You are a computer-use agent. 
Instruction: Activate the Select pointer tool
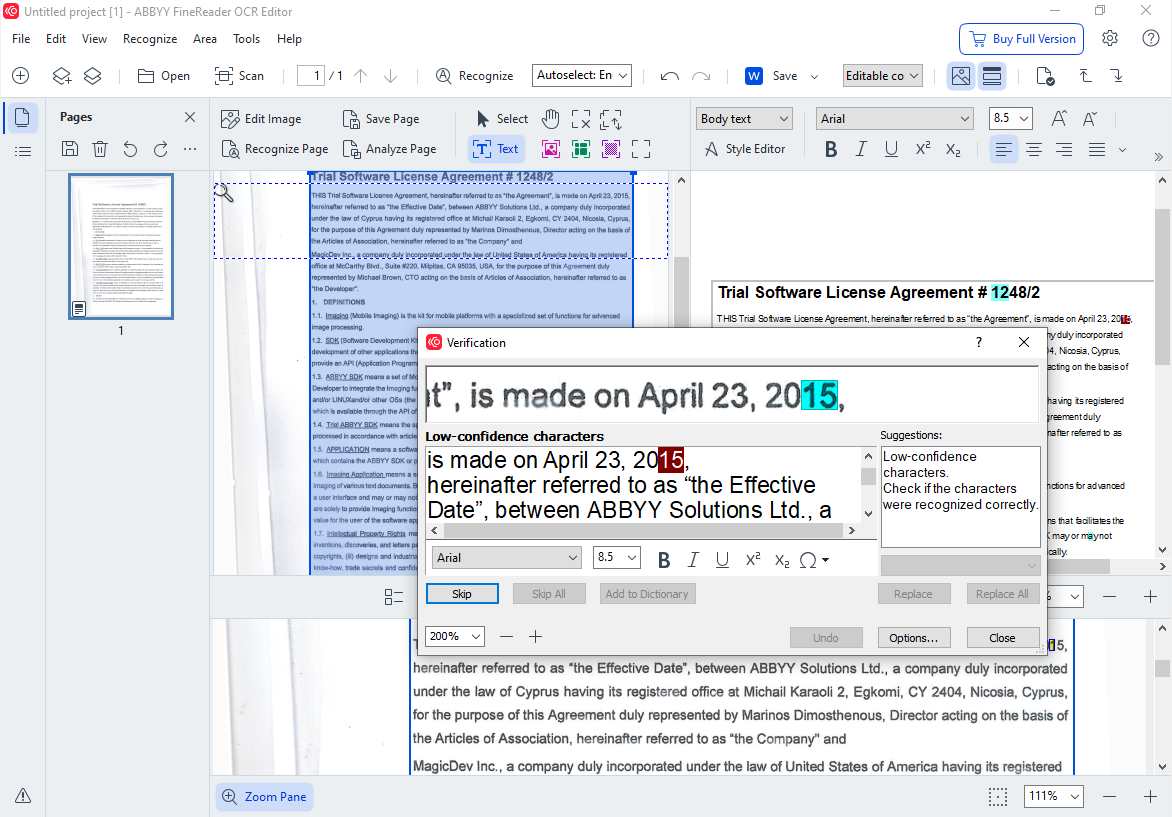[502, 119]
